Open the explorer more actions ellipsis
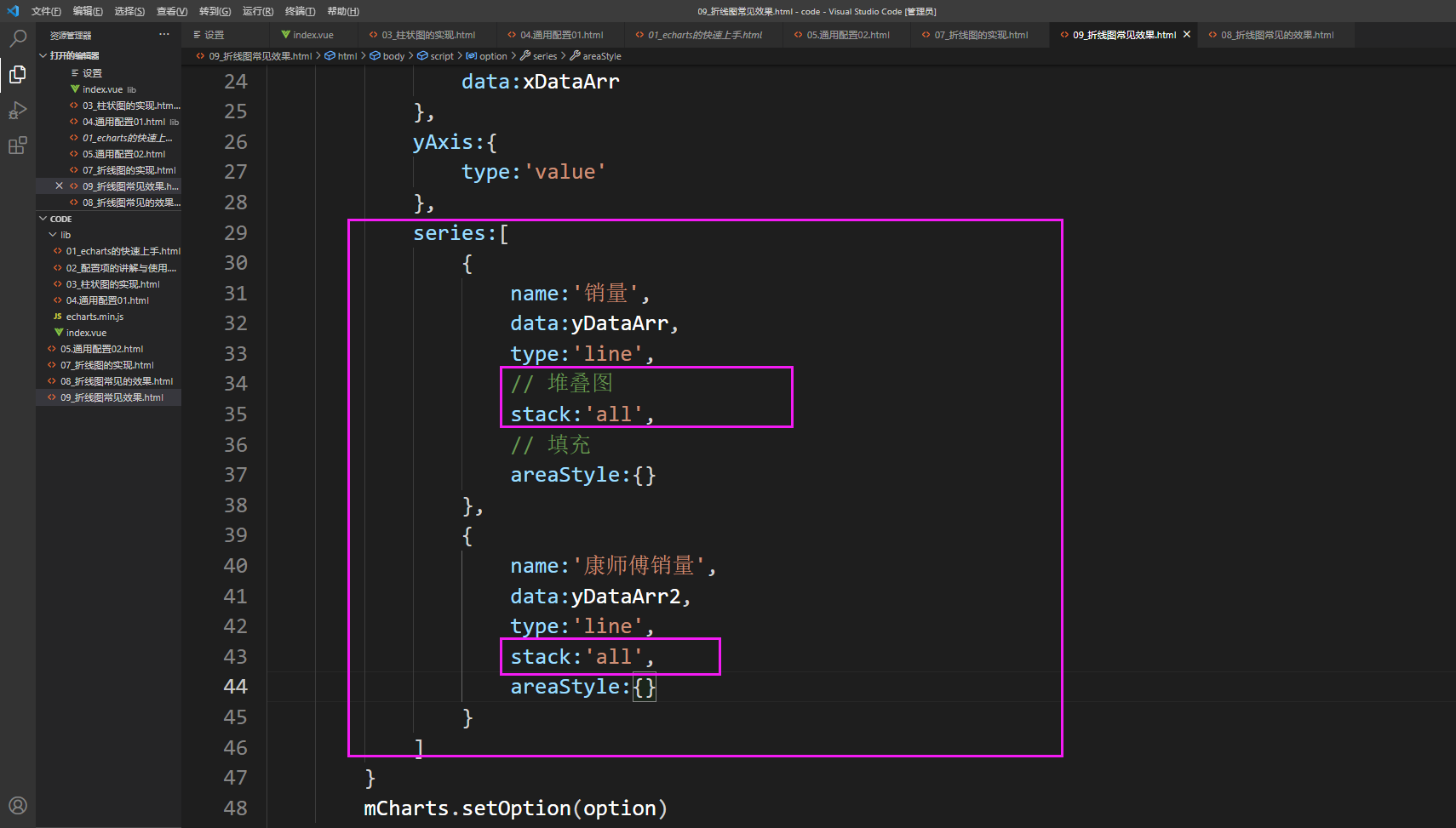The image size is (1456, 828). point(163,35)
